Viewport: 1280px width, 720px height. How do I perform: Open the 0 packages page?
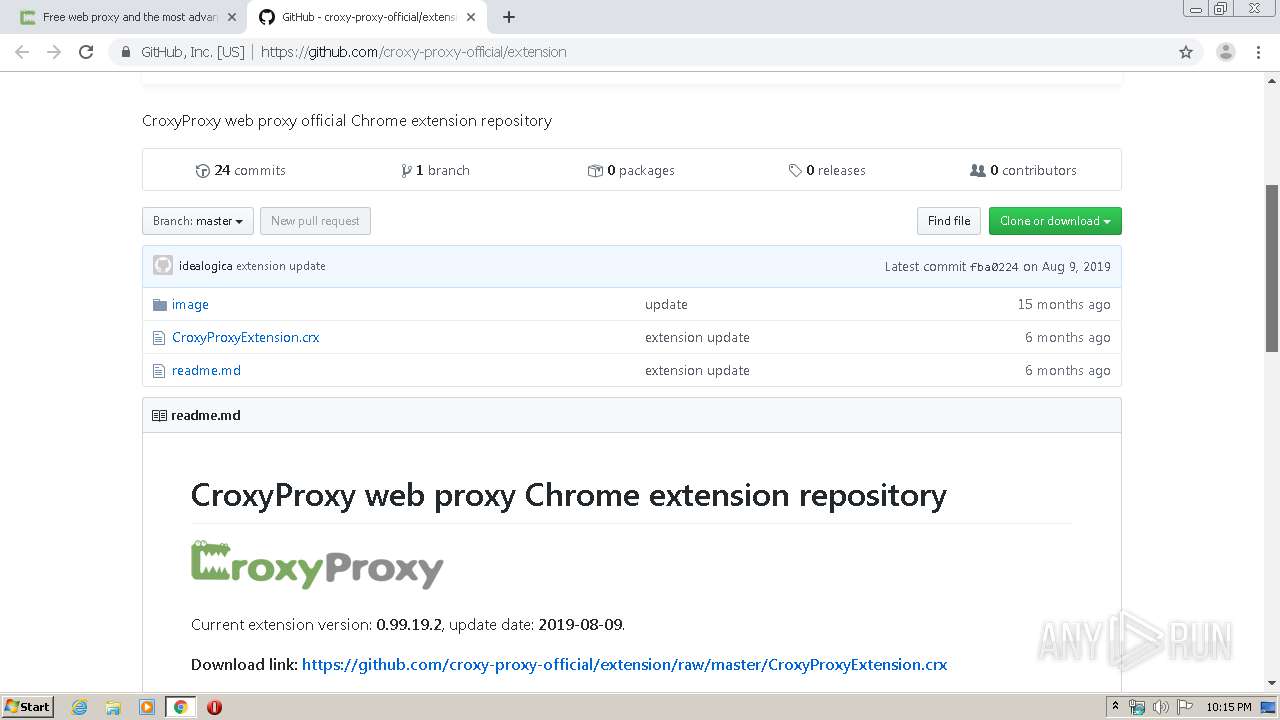631,170
